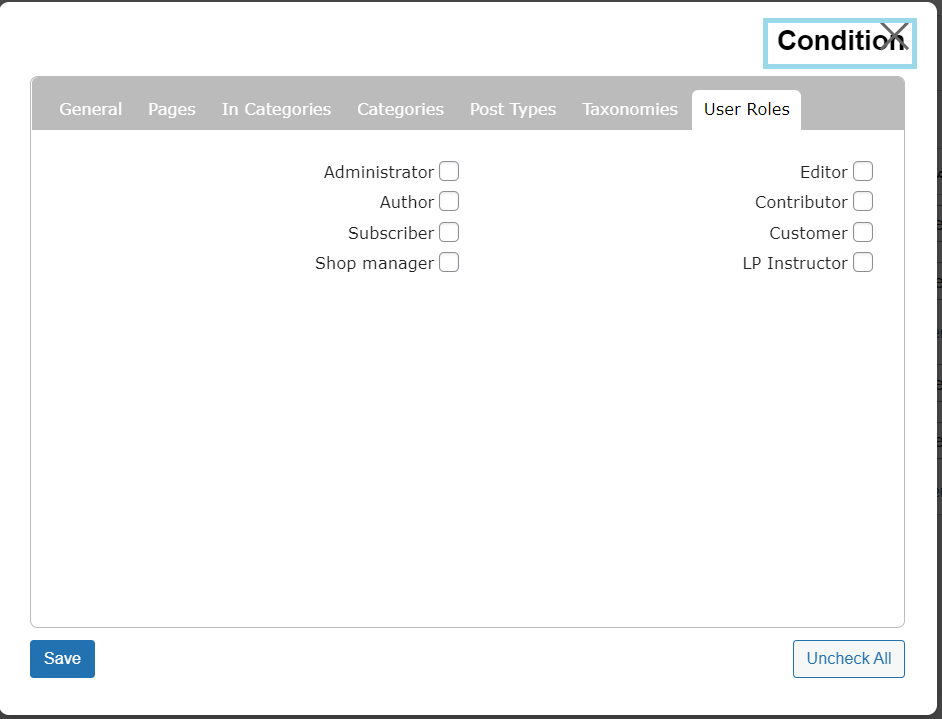Enable the Administrator checkbox
The width and height of the screenshot is (942, 719).
point(449,172)
